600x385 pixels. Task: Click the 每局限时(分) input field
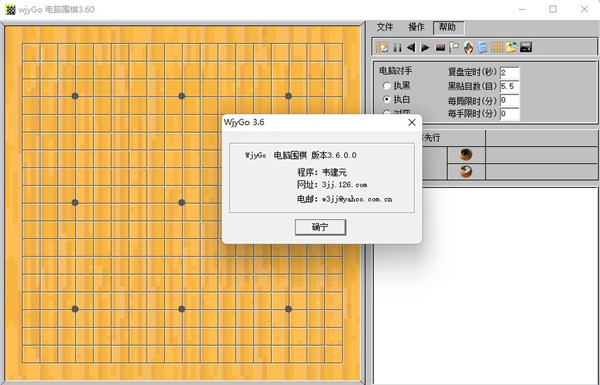coord(509,100)
